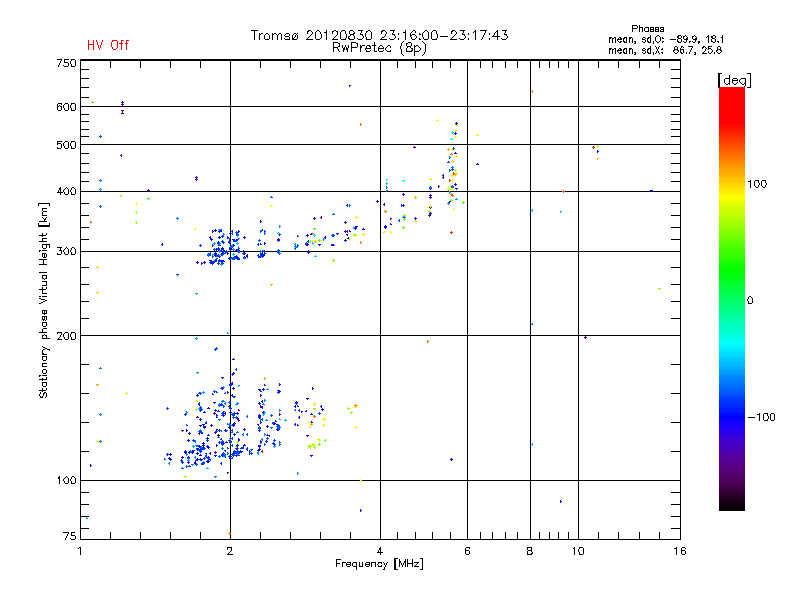
Task: Click the Stationary phase Virtual Height axis label
Action: coord(43,300)
